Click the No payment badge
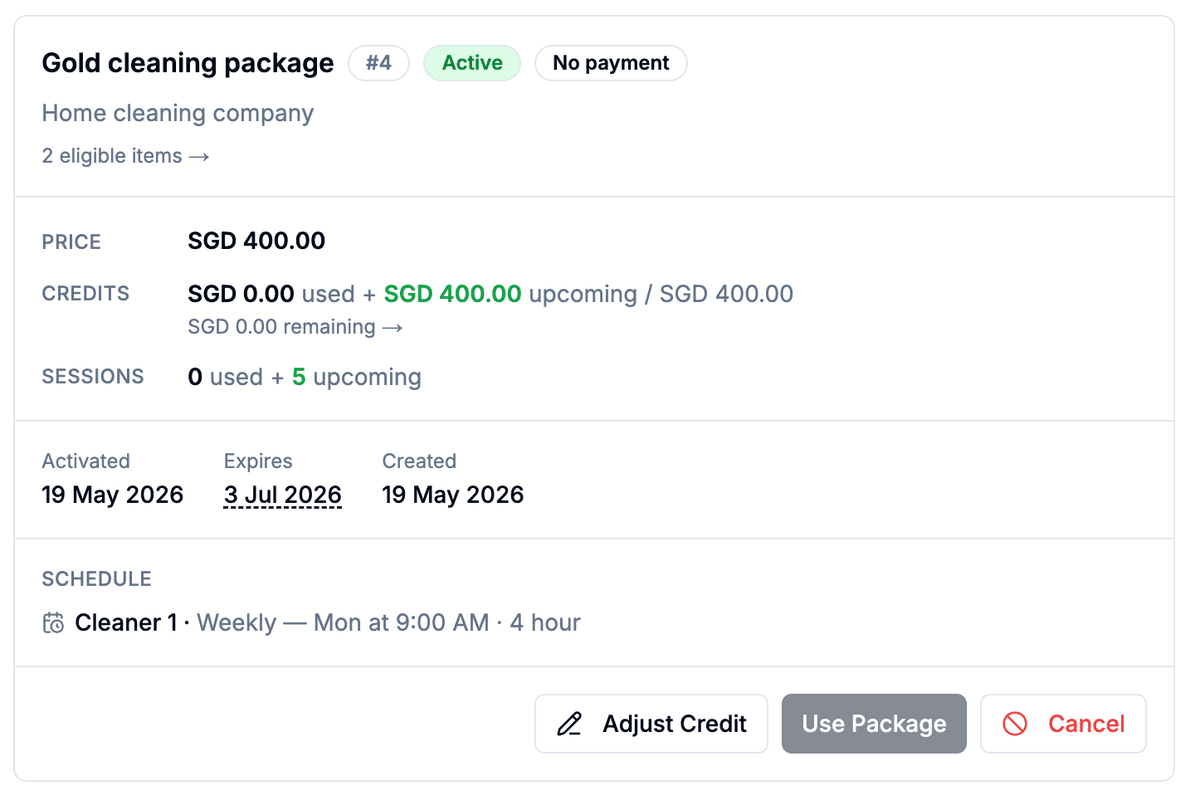Viewport: 1200px width, 800px height. tap(611, 63)
